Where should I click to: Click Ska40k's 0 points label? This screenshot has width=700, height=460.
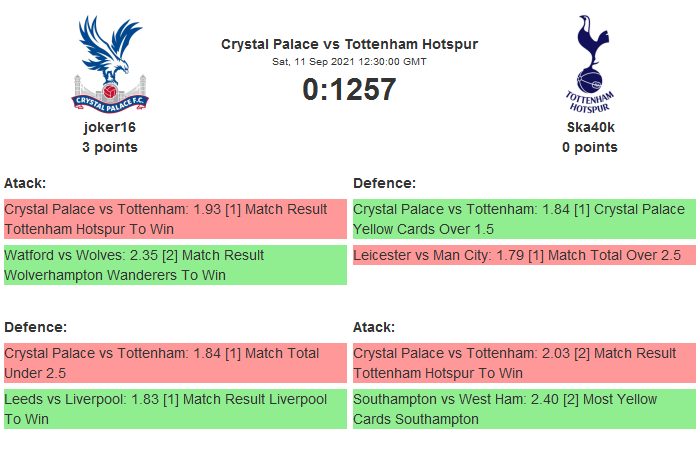tap(589, 147)
